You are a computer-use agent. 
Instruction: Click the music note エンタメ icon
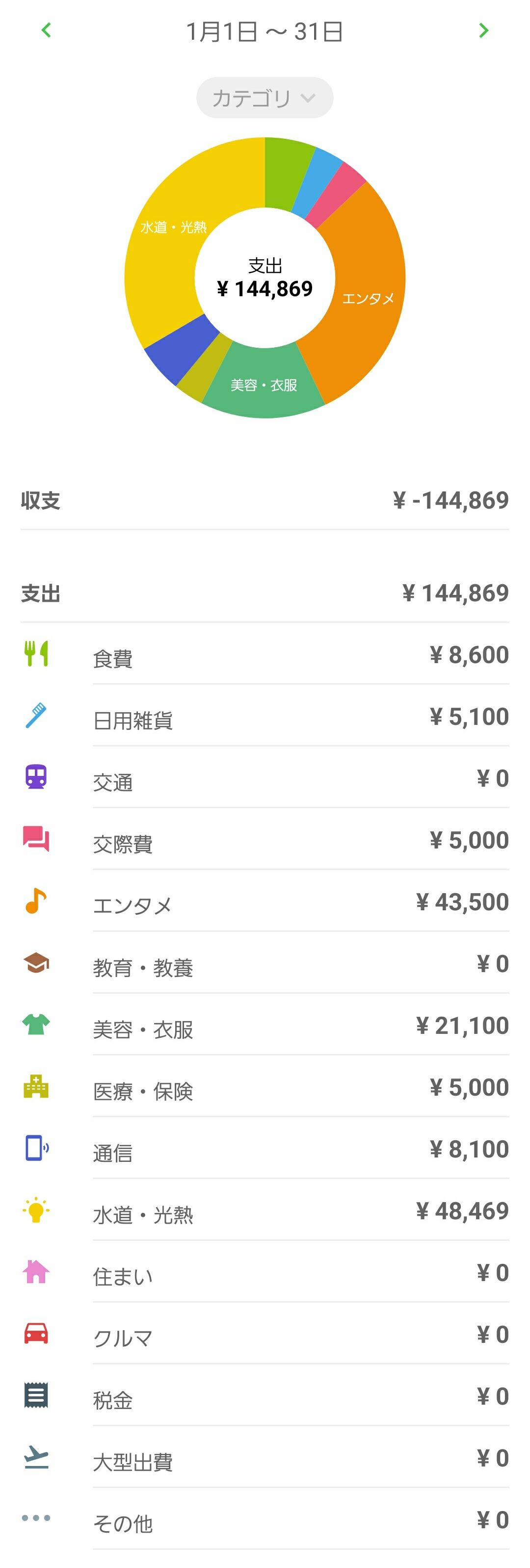point(36,900)
